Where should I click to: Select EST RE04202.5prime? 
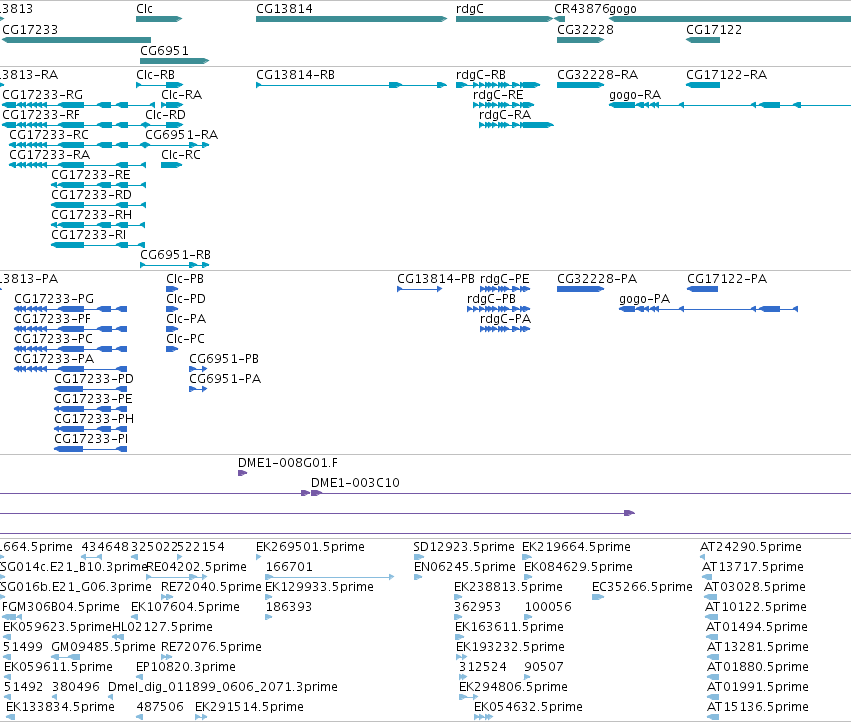click(x=176, y=577)
